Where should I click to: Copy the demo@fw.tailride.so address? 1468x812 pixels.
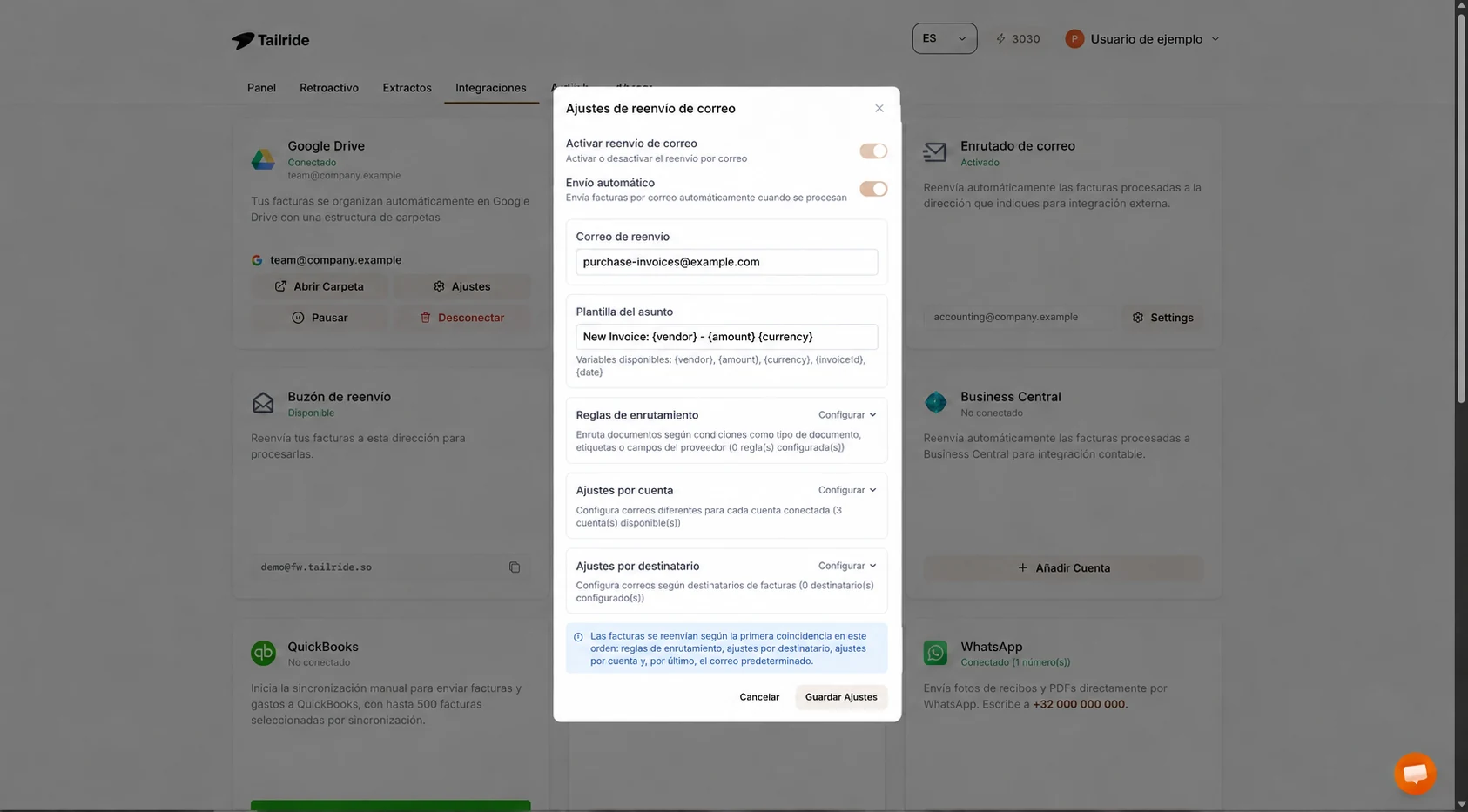coord(515,567)
